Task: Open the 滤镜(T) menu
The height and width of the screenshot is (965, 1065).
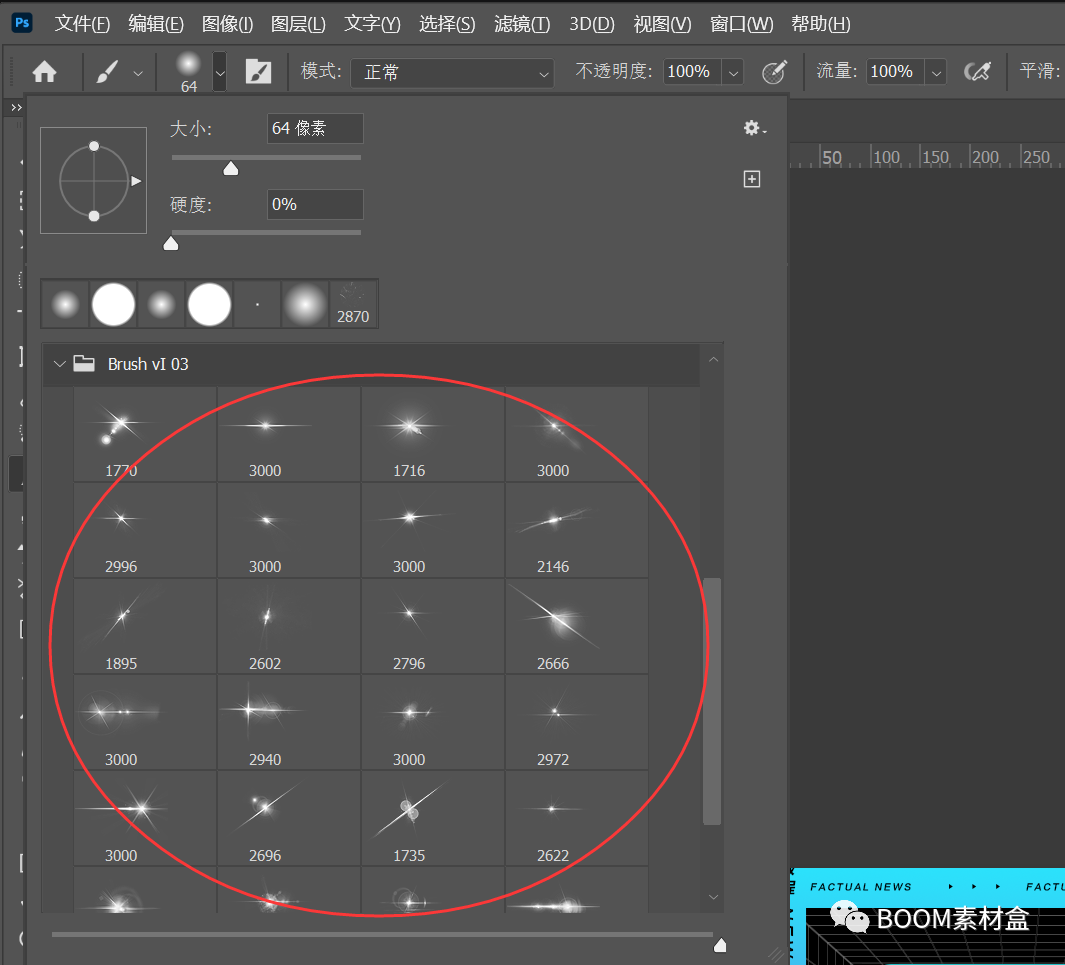Action: (522, 24)
